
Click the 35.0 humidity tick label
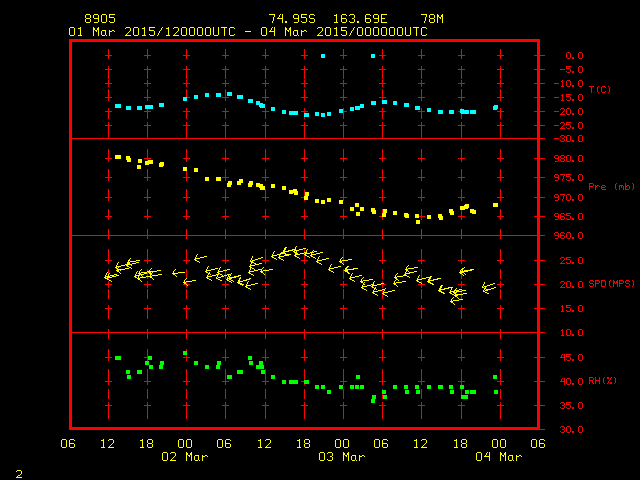[x=571, y=405]
